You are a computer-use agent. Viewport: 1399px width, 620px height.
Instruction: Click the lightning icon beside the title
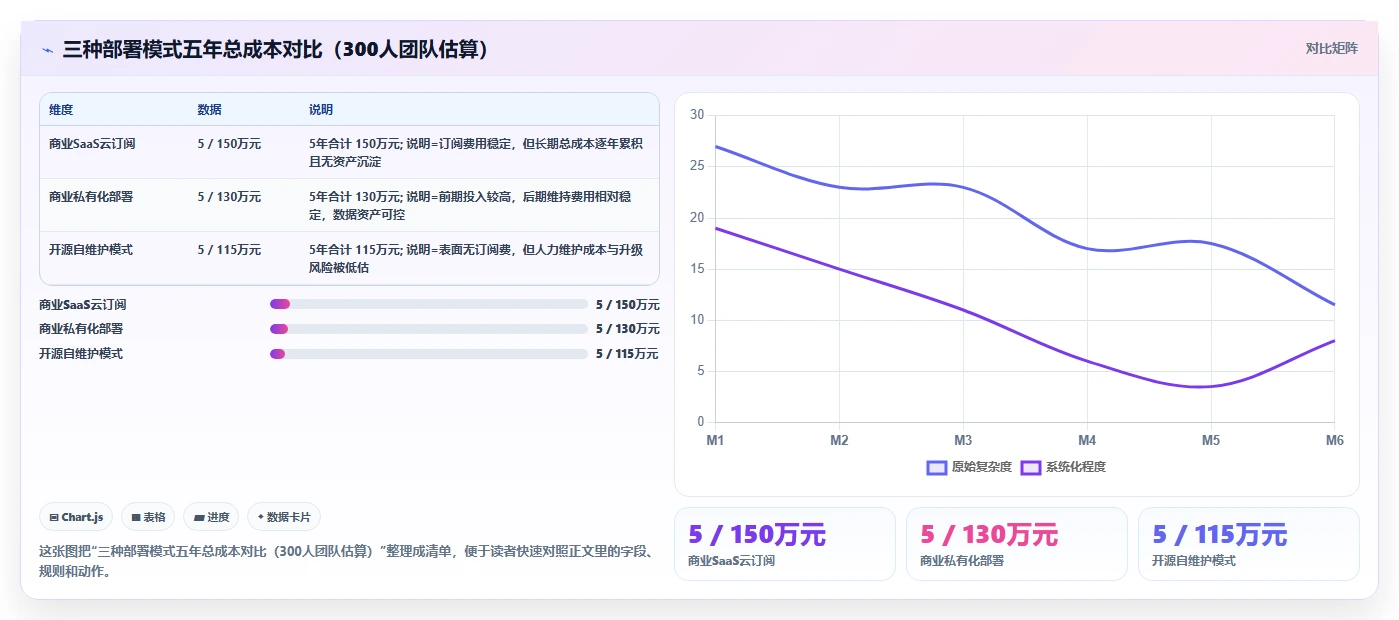[47, 49]
